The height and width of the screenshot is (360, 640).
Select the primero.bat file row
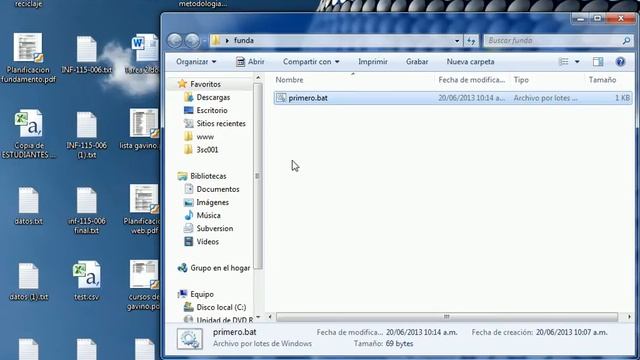[453, 98]
